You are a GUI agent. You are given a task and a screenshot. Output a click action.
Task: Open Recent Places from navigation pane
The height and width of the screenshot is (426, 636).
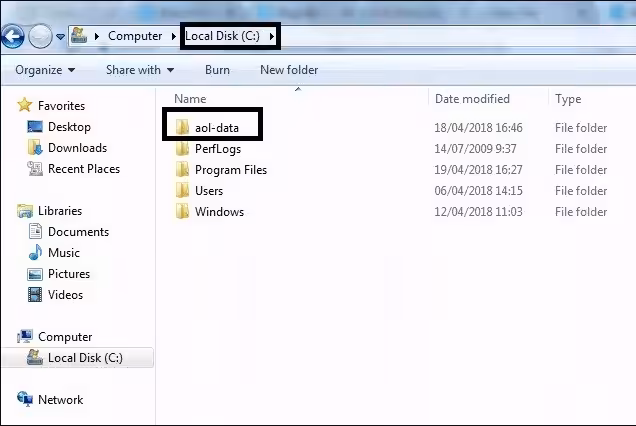click(x=84, y=169)
